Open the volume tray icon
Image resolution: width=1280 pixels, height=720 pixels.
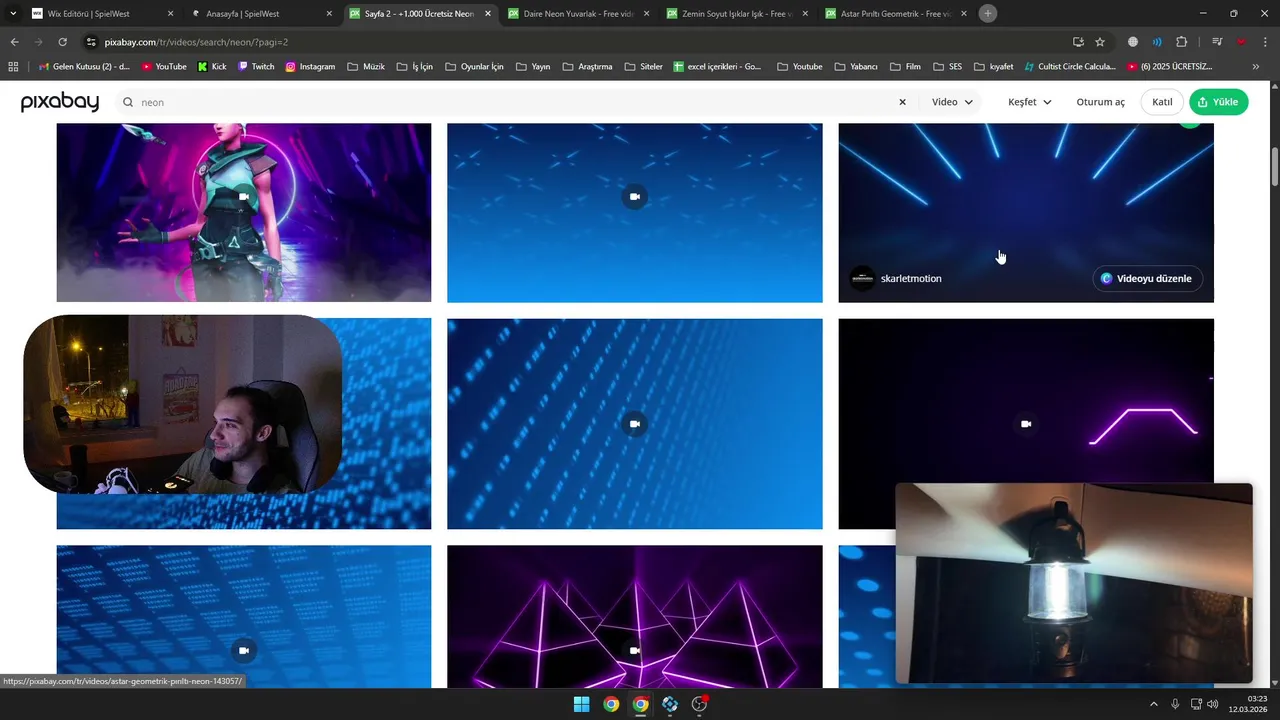coord(1213,704)
